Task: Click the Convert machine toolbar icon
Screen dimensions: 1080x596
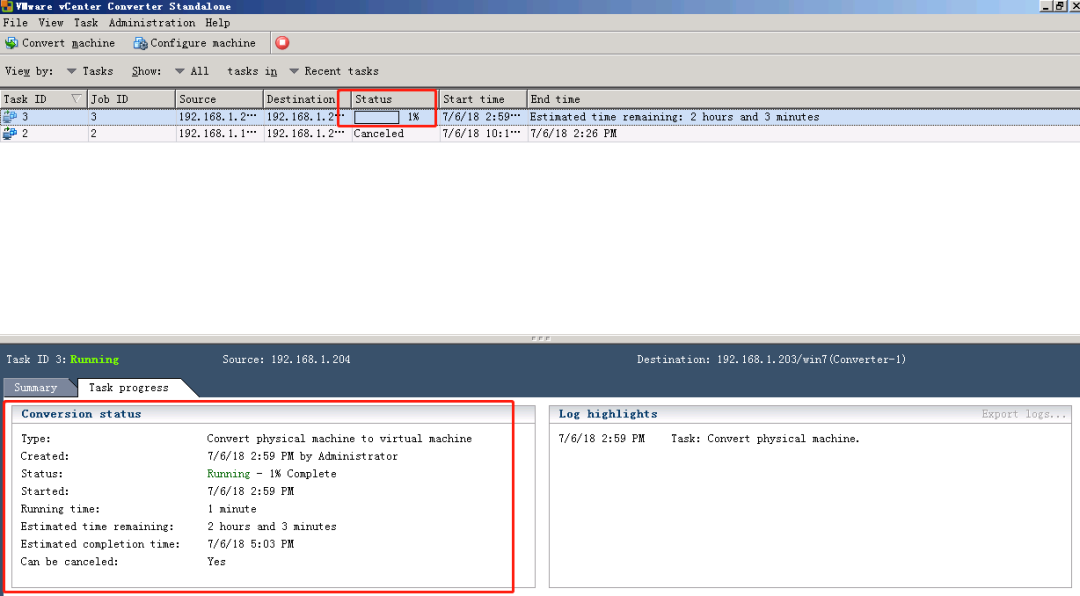Action: (x=11, y=43)
